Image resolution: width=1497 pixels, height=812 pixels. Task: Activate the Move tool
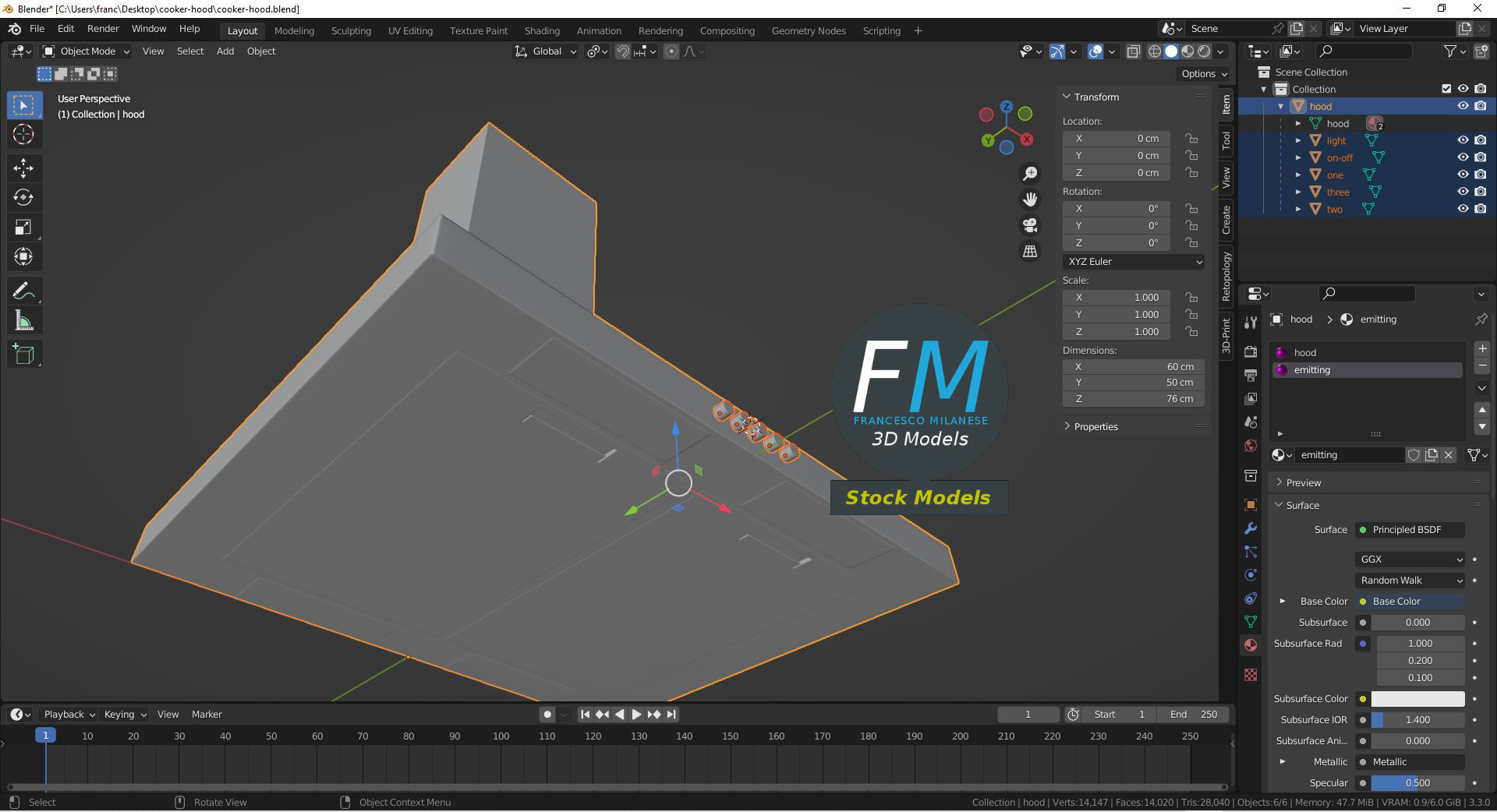23,168
